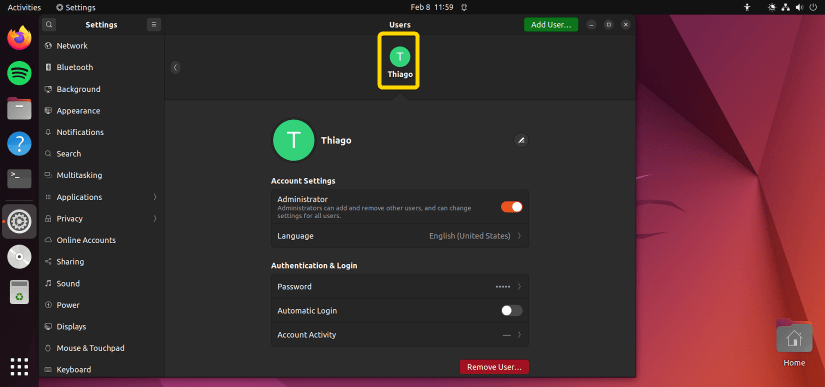The height and width of the screenshot is (387, 825).
Task: Select Bluetooth in the sidebar
Action: [x=102, y=67]
